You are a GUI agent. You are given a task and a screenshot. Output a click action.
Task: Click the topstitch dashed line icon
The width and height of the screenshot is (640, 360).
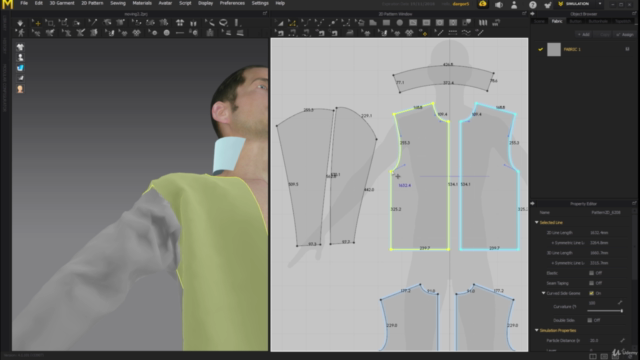tap(453, 33)
